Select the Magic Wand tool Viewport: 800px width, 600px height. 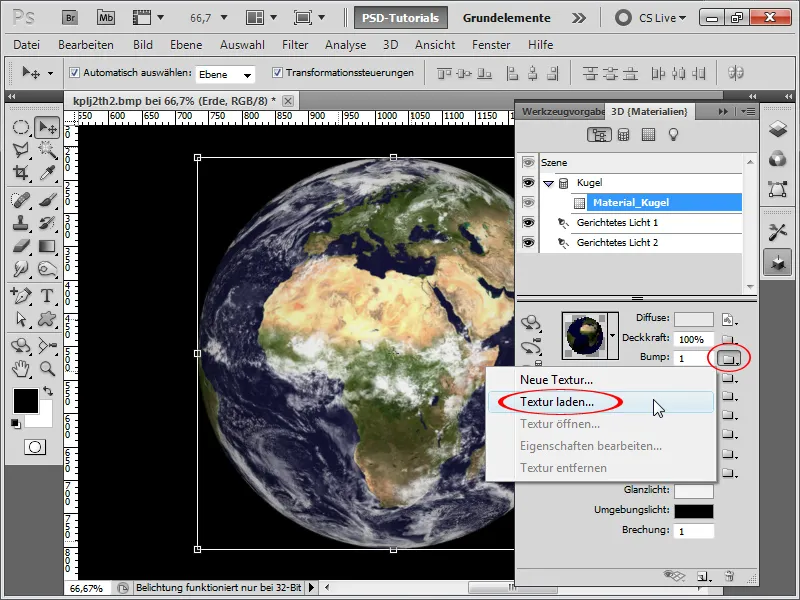click(x=47, y=150)
